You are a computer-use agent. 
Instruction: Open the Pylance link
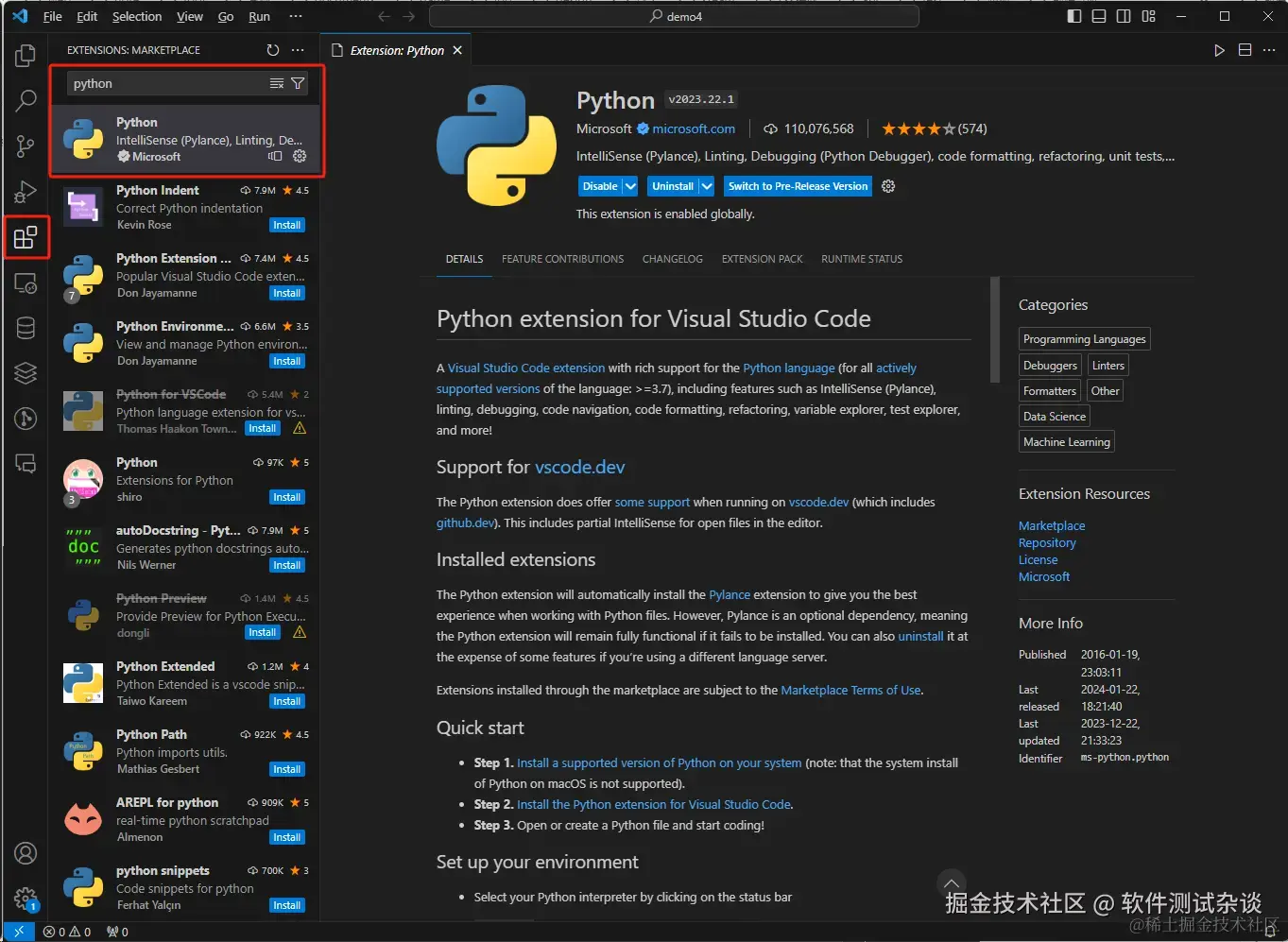(x=730, y=594)
